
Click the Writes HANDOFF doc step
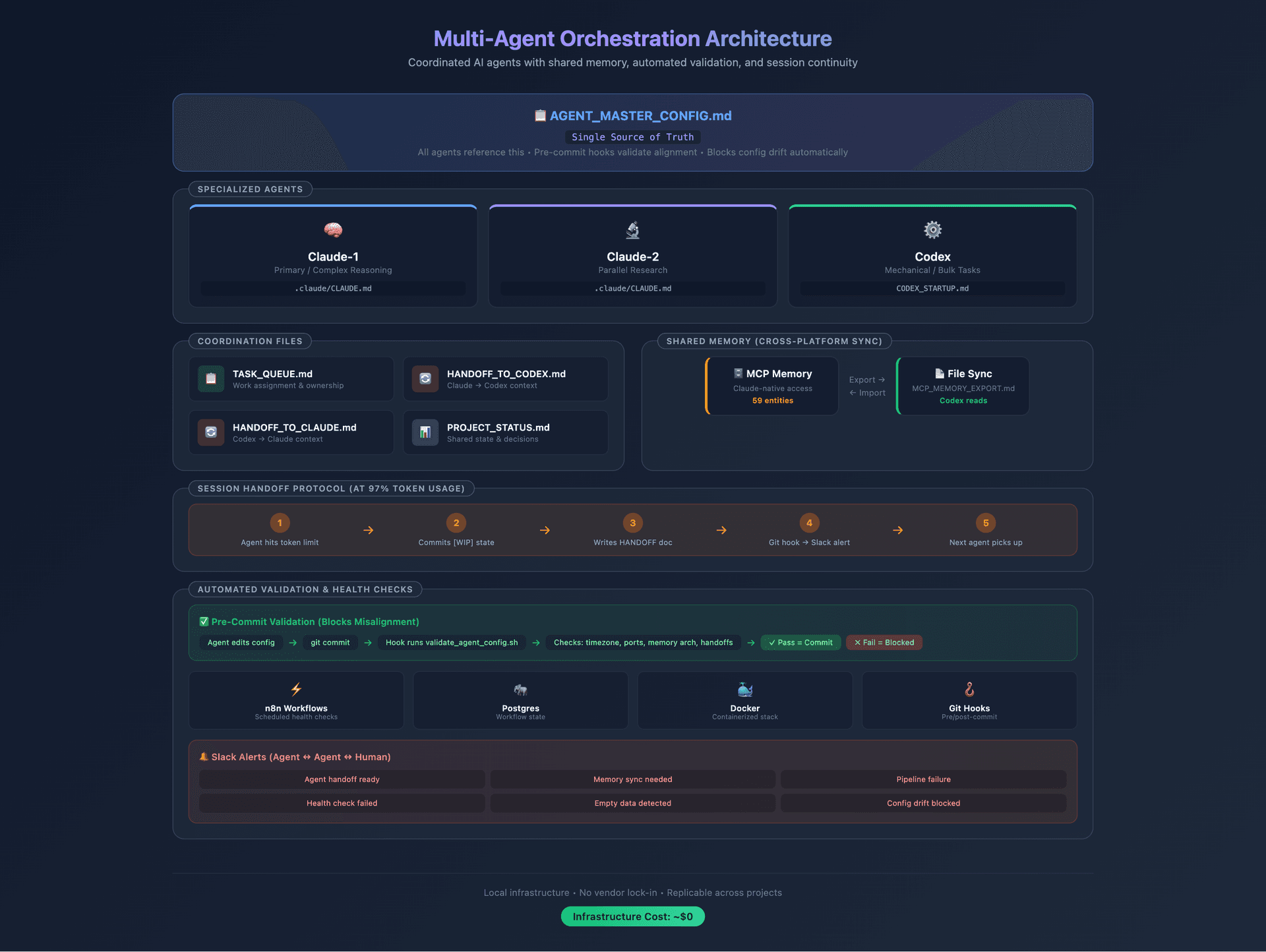tap(633, 530)
